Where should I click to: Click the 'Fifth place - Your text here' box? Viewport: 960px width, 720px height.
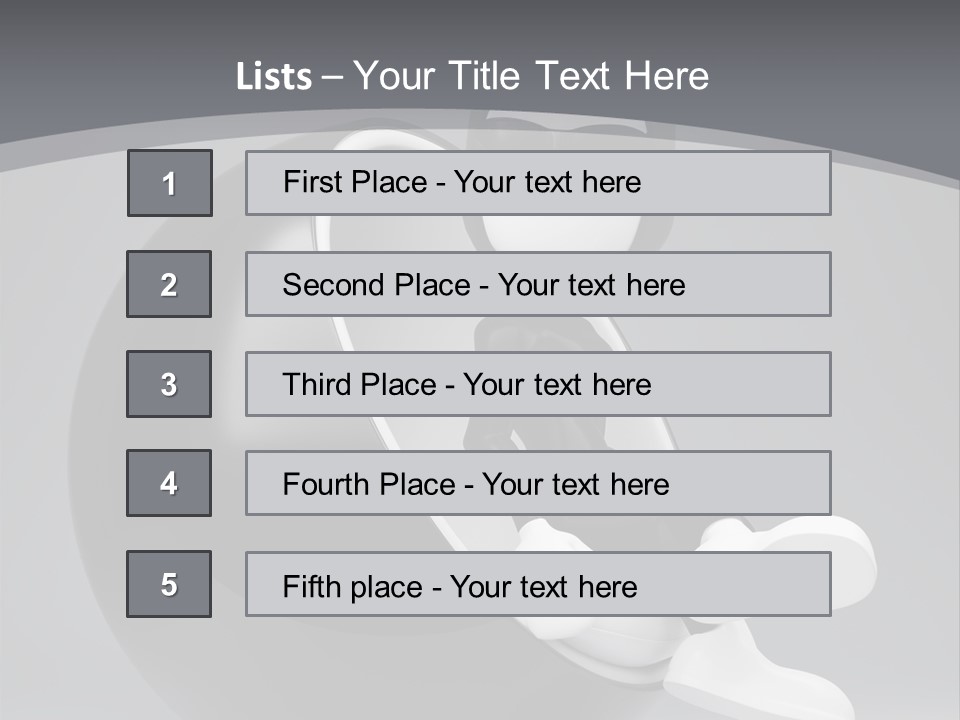[538, 584]
